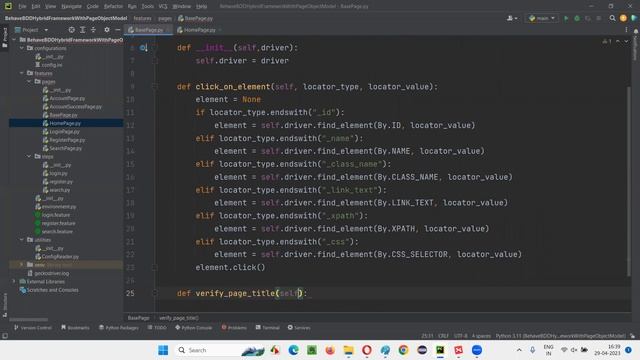This screenshot has width=640, height=360.
Task: Click the gutter override marker on __init__
Action: coord(143,48)
